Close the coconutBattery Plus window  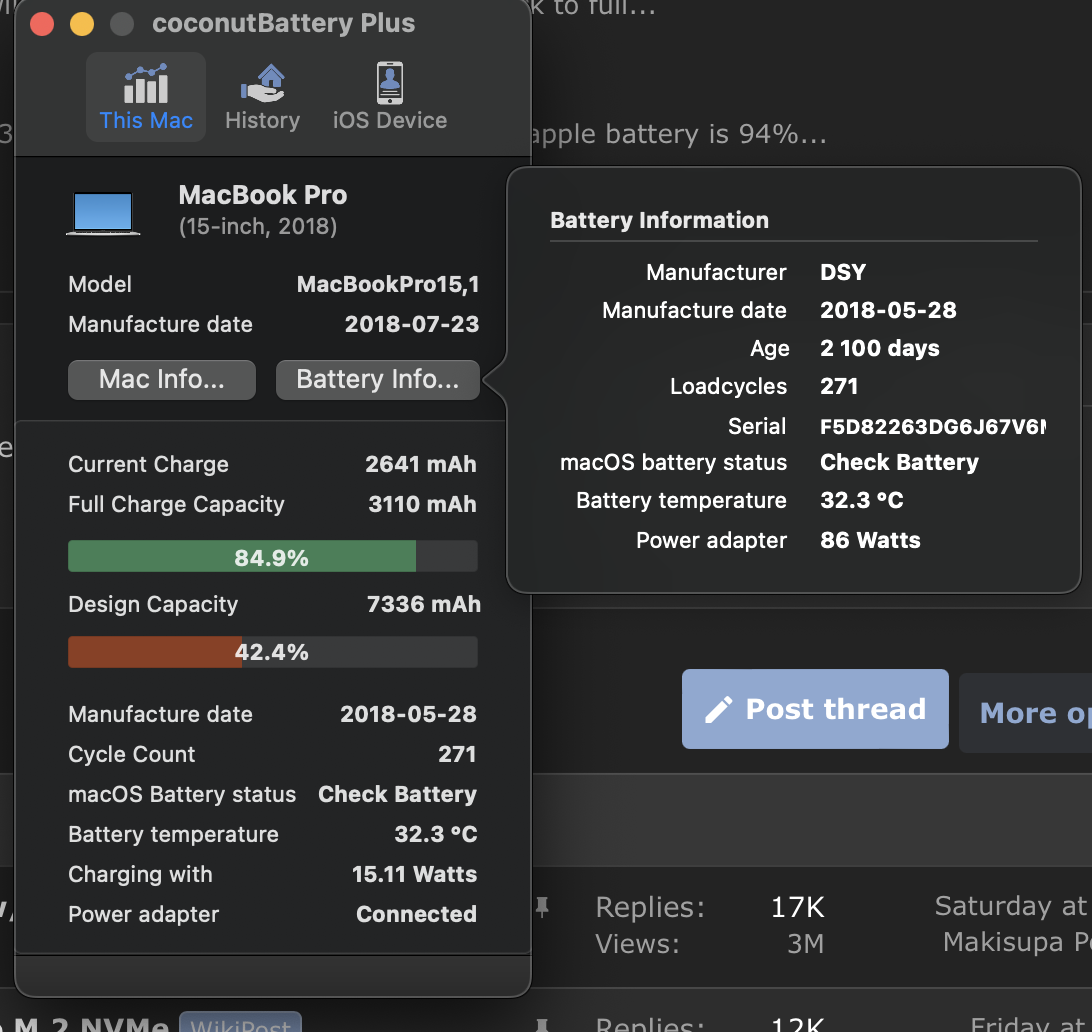[42, 24]
